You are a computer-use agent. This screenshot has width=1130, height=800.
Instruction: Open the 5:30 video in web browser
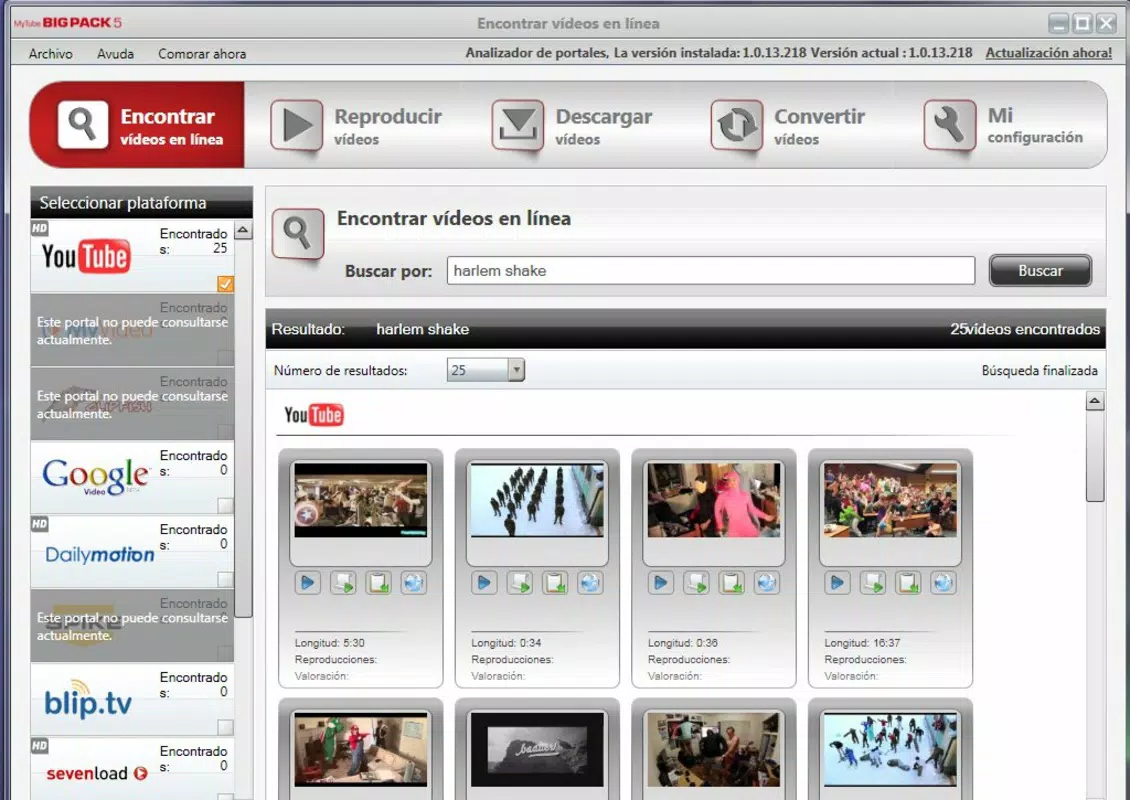414,582
